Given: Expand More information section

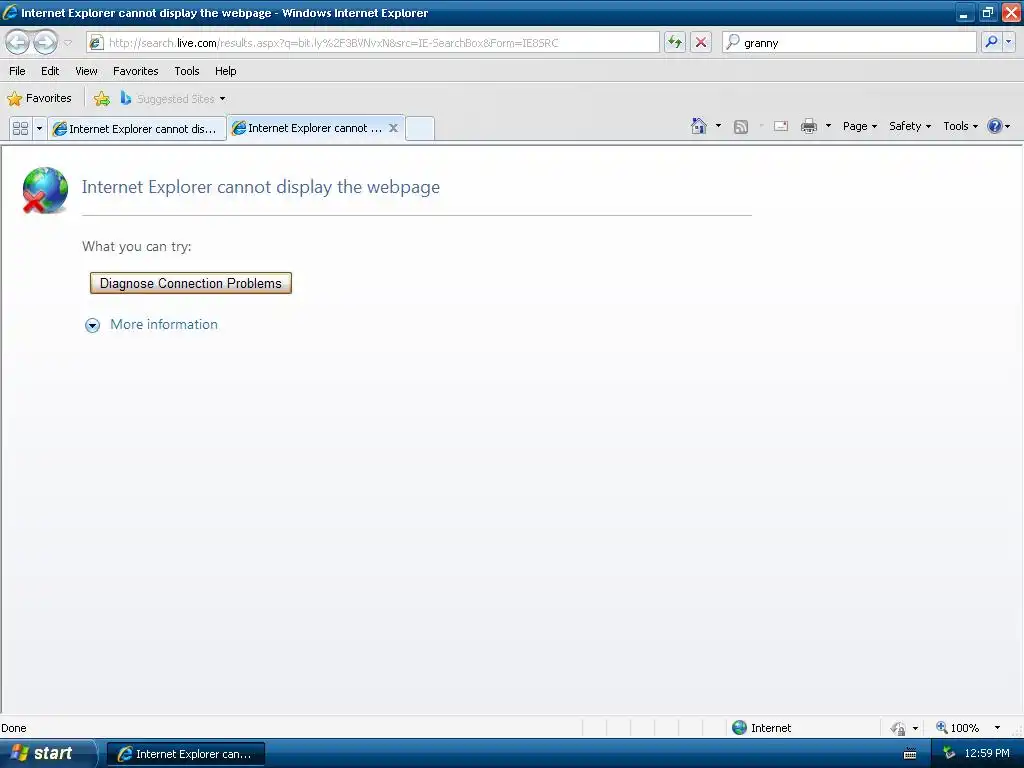Looking at the screenshot, I should [x=93, y=325].
